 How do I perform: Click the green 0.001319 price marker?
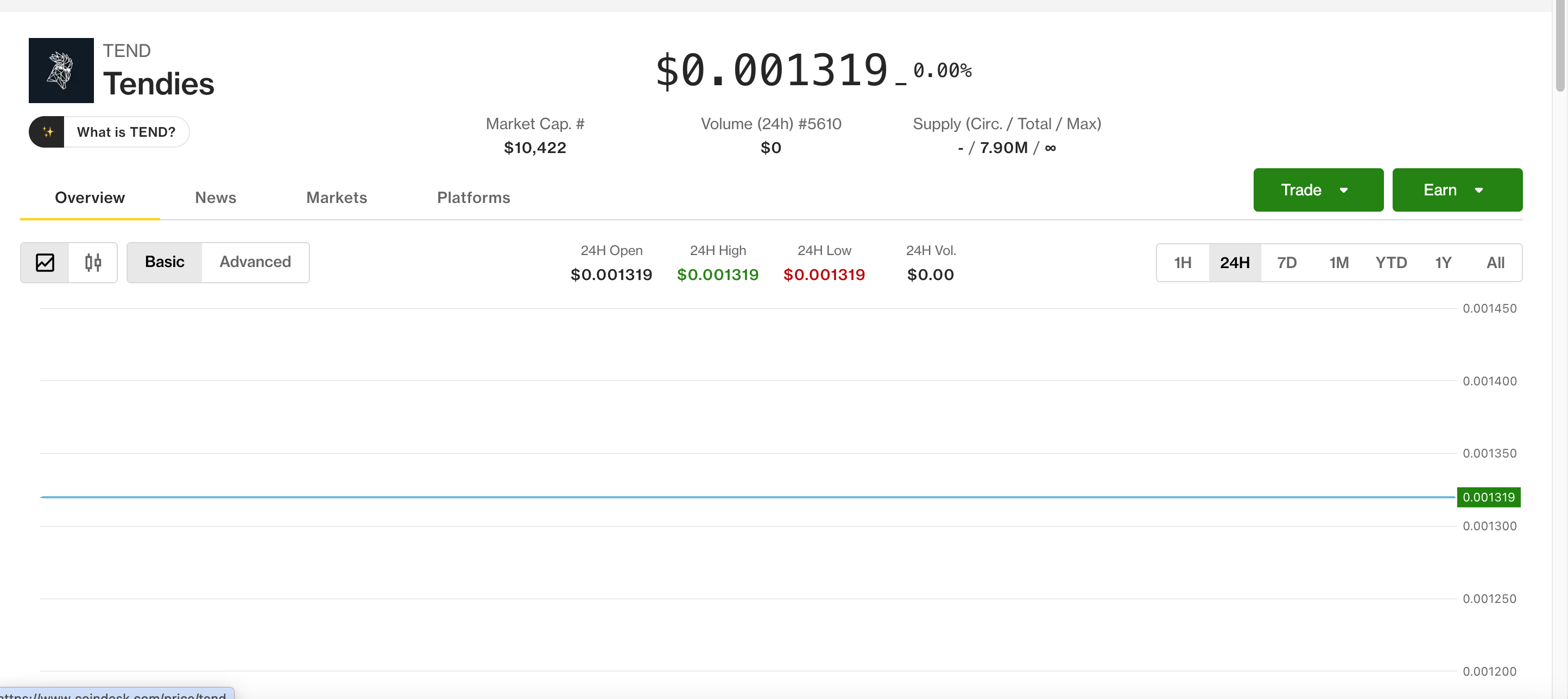point(1488,497)
